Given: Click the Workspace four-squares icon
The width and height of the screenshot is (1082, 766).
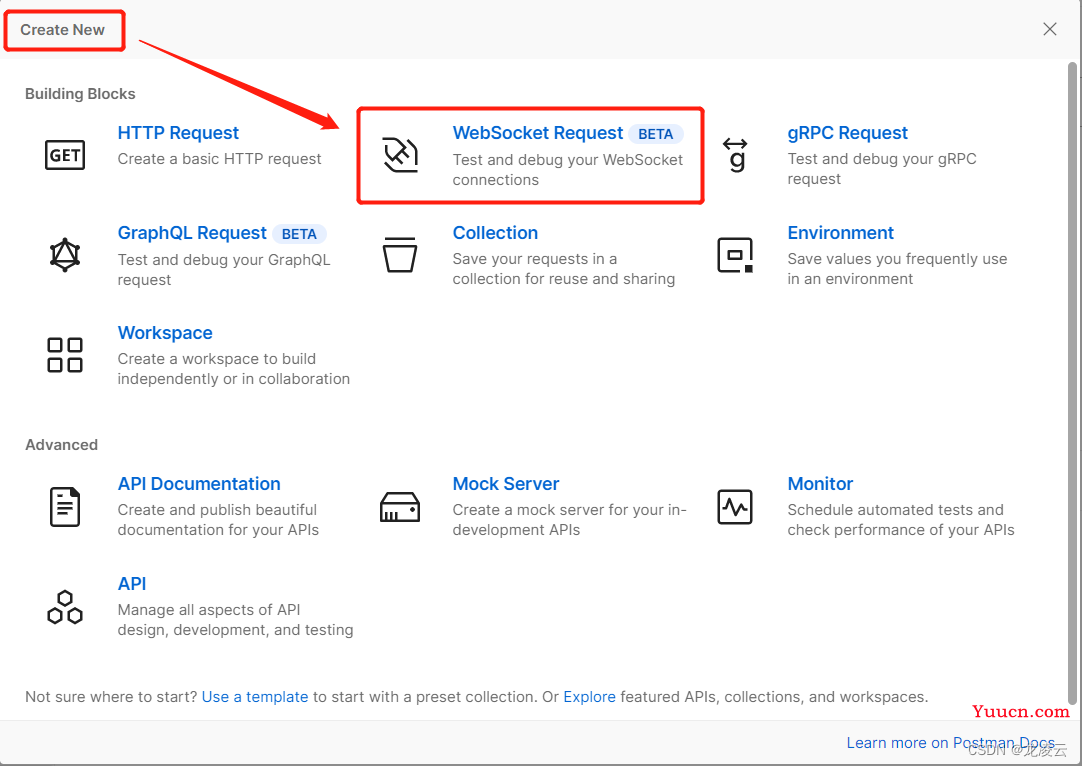Looking at the screenshot, I should 65,355.
